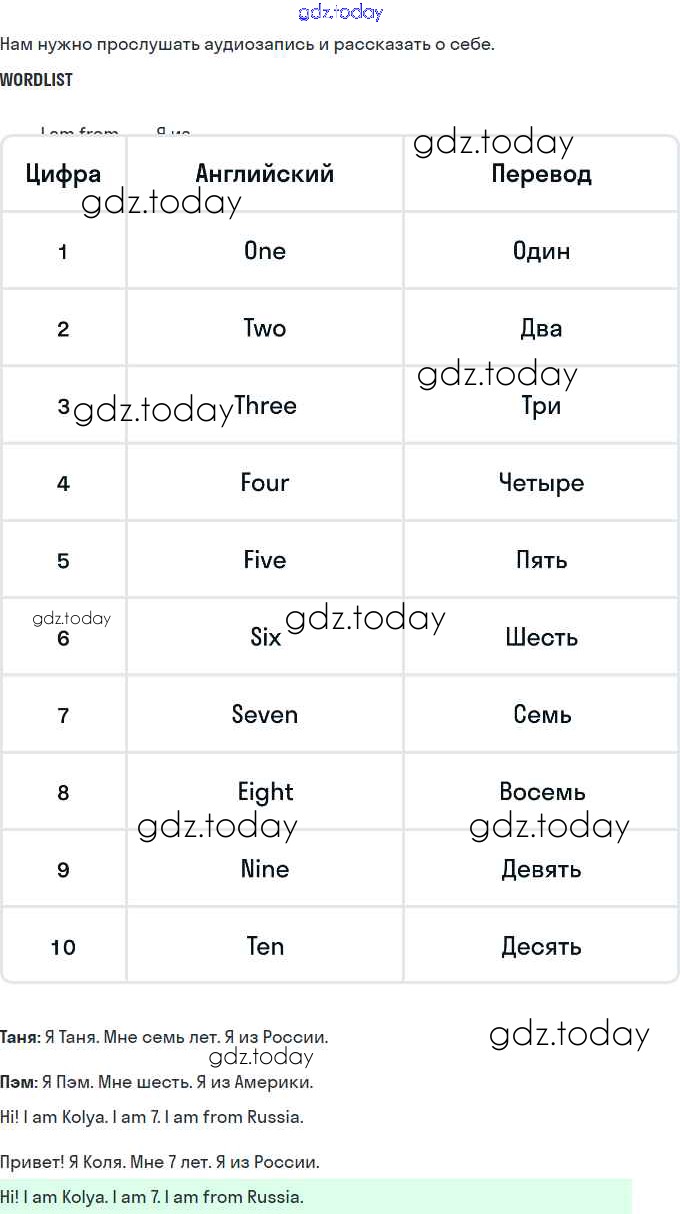Click the "Девять" translation cell
The height and width of the screenshot is (1214, 680).
point(541,869)
